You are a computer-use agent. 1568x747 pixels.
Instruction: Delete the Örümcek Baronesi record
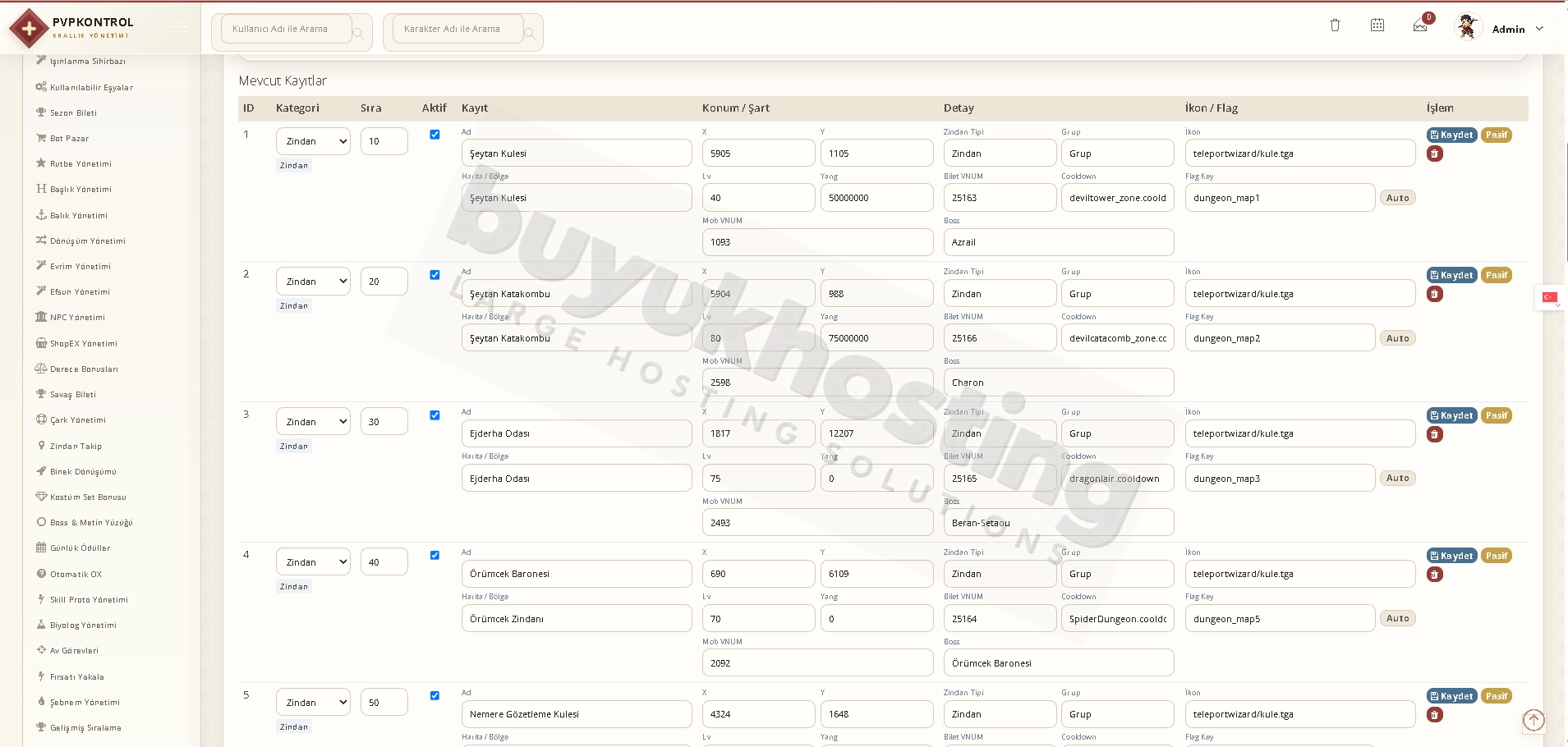click(x=1435, y=575)
